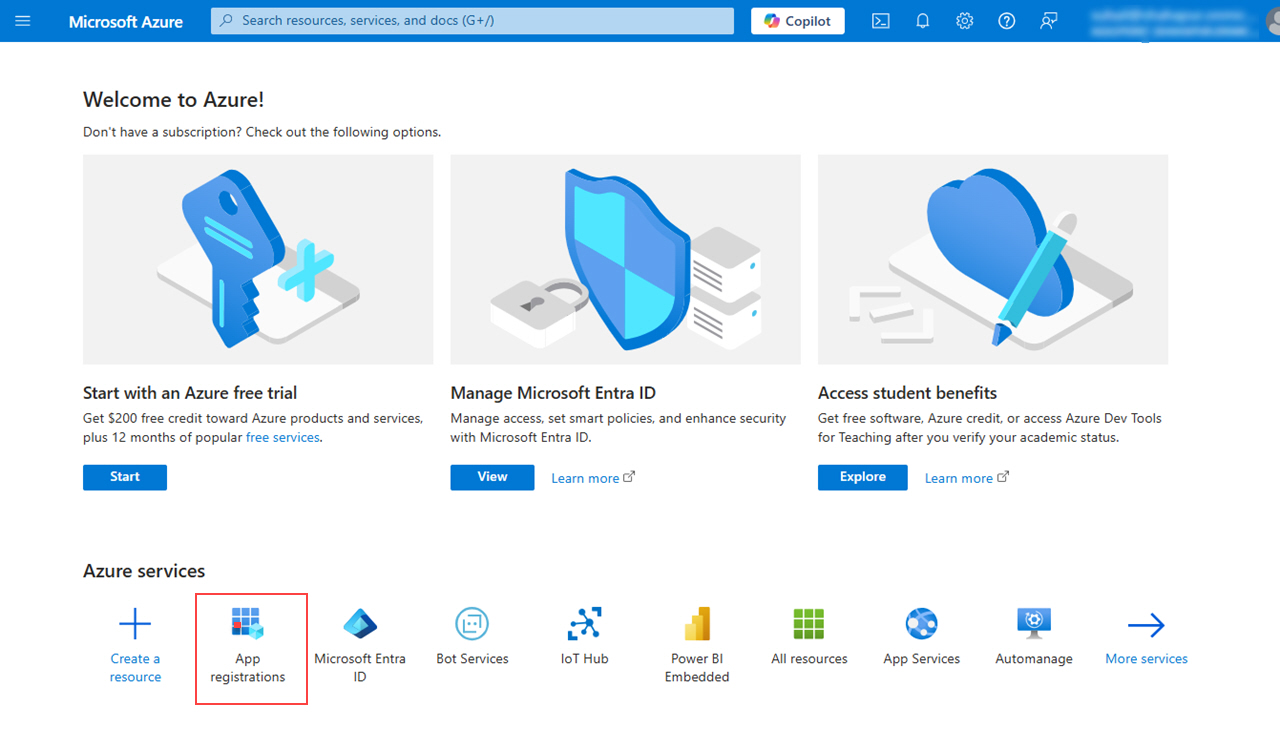Open Automanage service
This screenshot has height=730, width=1280.
1034,637
